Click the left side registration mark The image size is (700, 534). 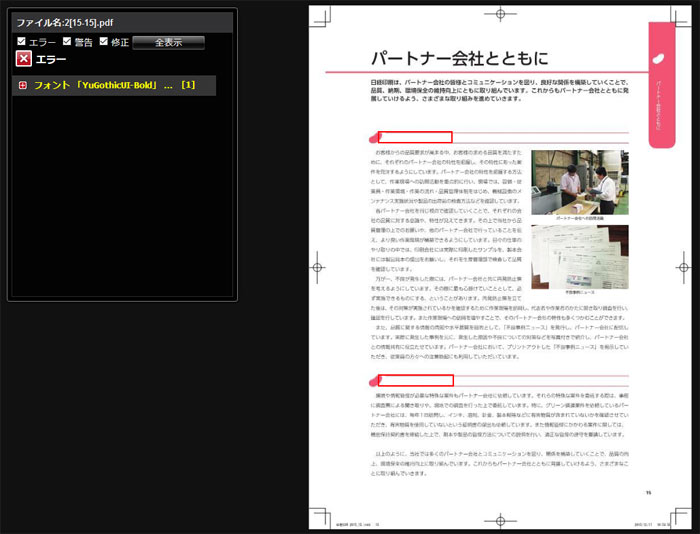tap(319, 266)
